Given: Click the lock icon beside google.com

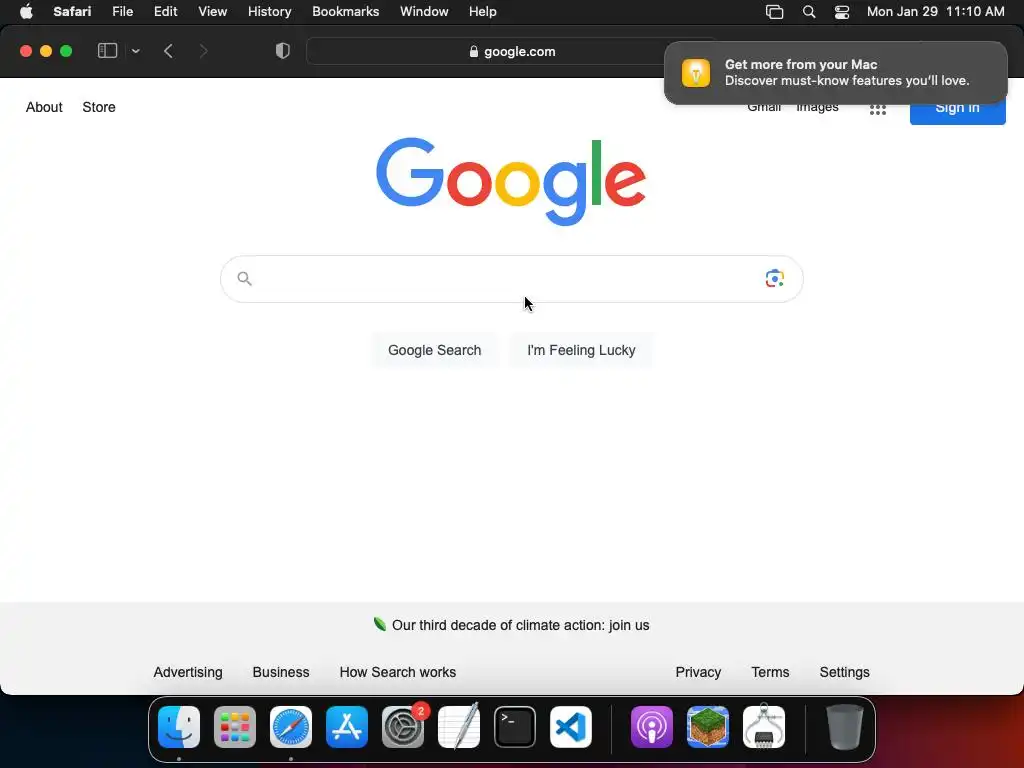Looking at the screenshot, I should click(x=474, y=52).
